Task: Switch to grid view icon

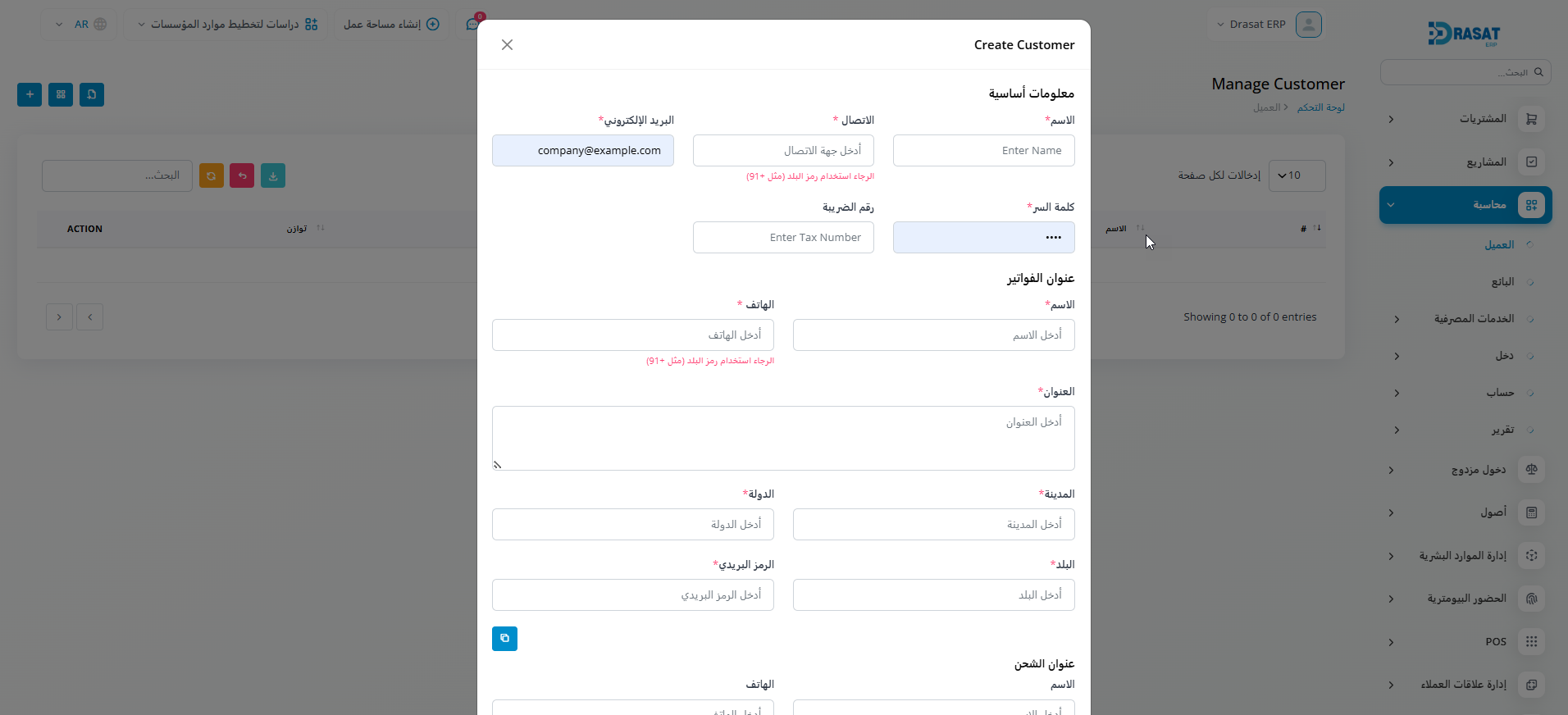Action: pos(61,95)
